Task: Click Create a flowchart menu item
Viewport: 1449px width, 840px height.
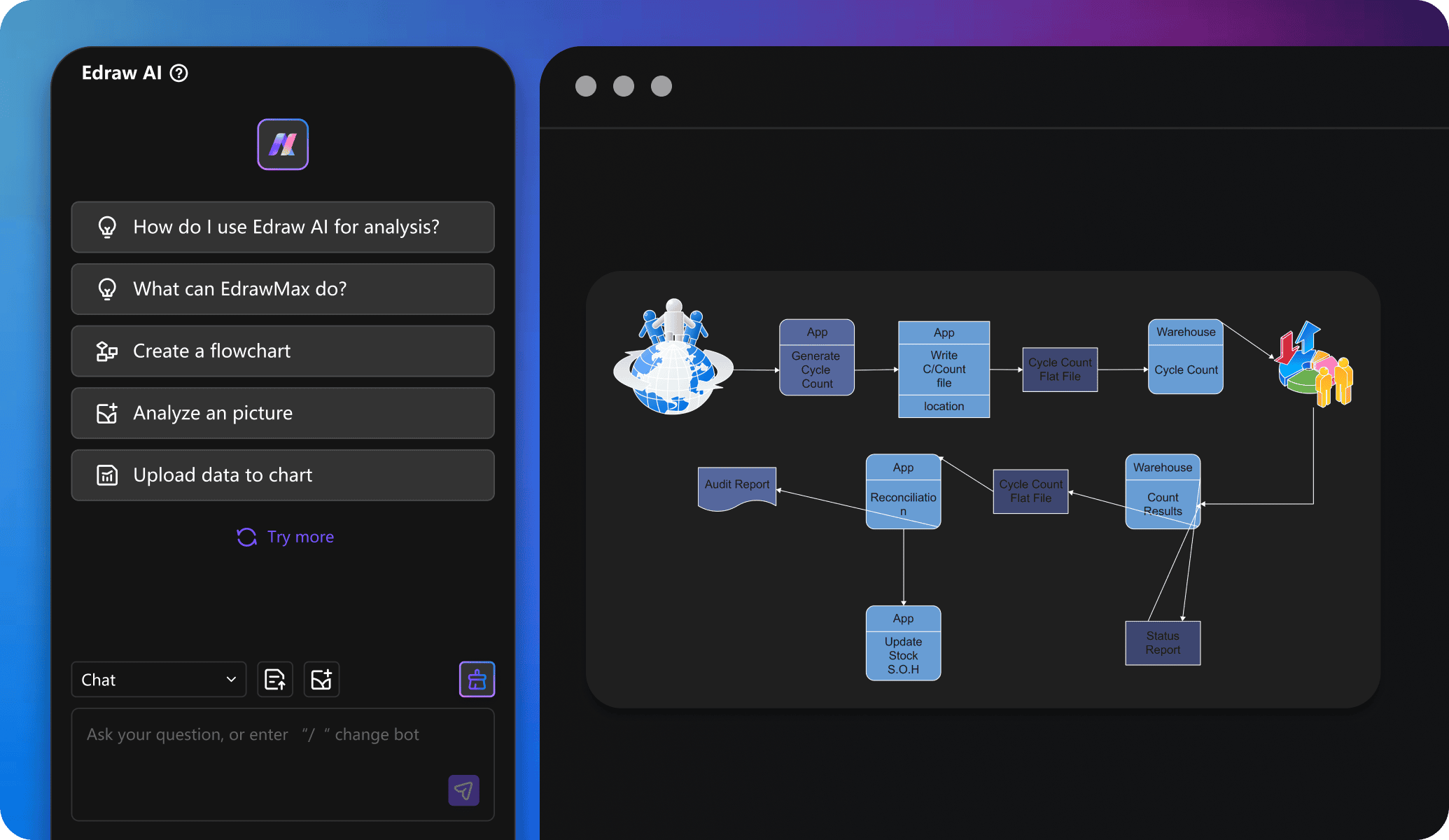Action: [283, 350]
